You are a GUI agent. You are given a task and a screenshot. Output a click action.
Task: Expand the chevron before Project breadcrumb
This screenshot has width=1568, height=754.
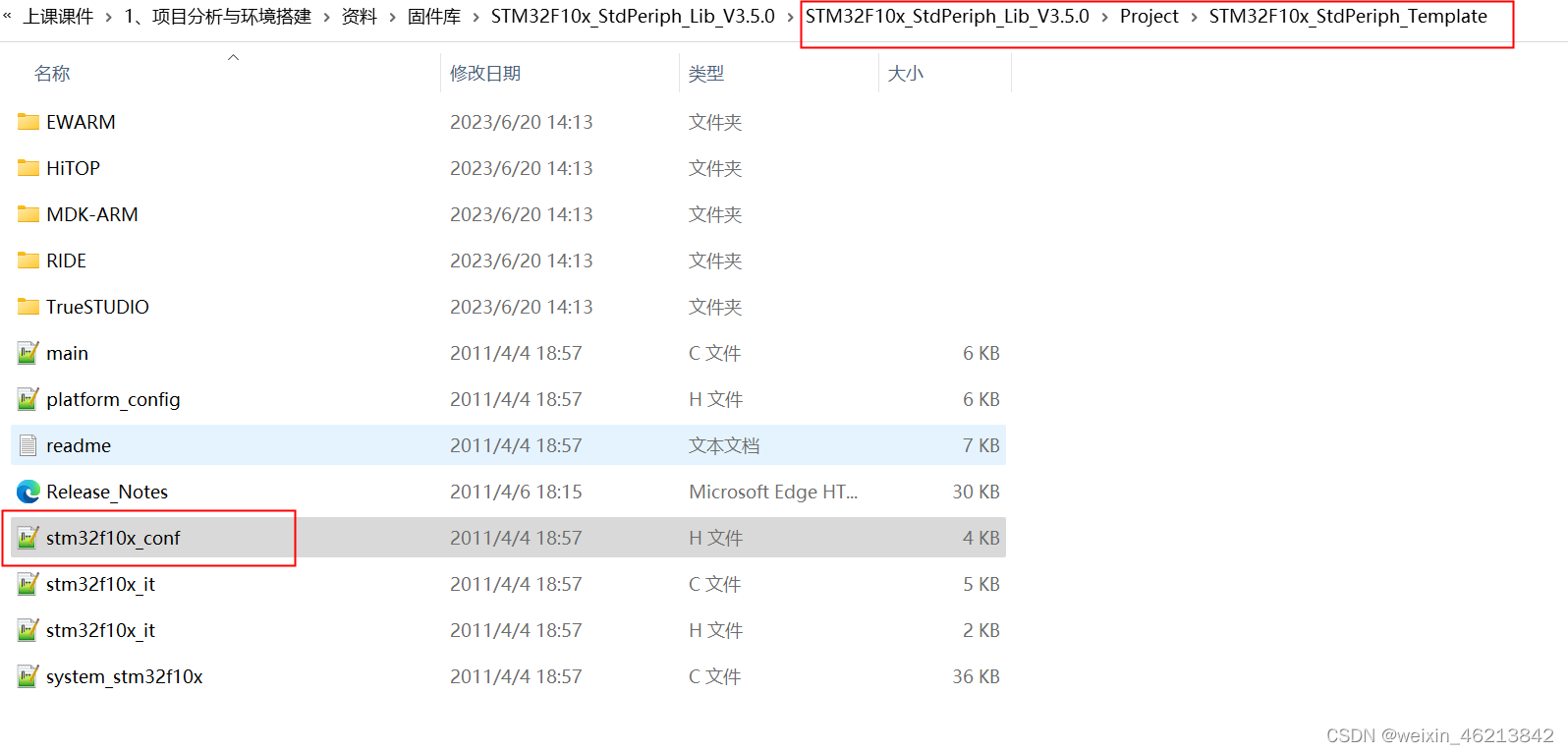[x=1104, y=17]
